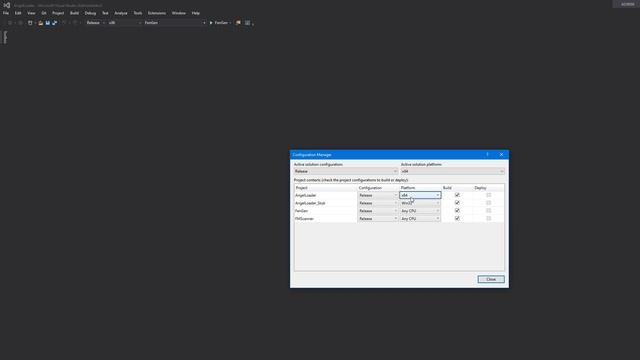Image resolution: width=640 pixels, height=360 pixels.
Task: Open FenGen's Any CPU Platform dropdown
Action: [x=420, y=211]
